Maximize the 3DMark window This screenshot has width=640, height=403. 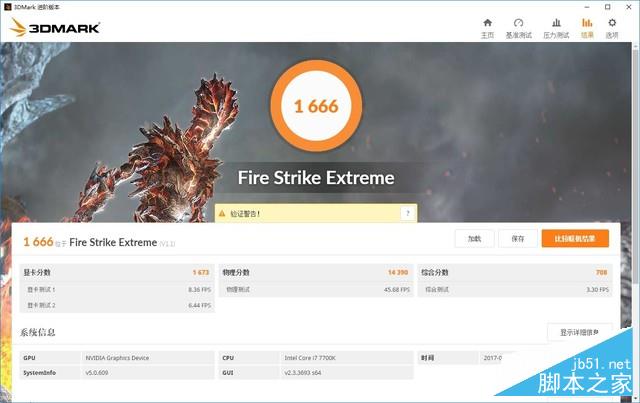607,7
